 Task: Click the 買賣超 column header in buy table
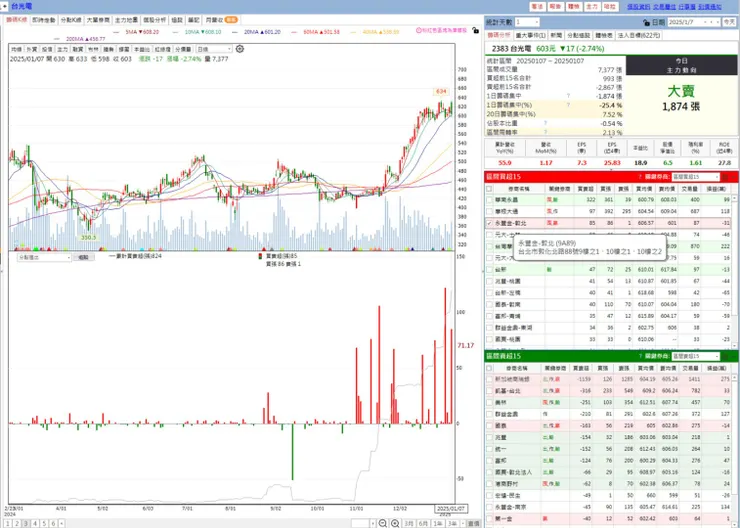tap(586, 188)
